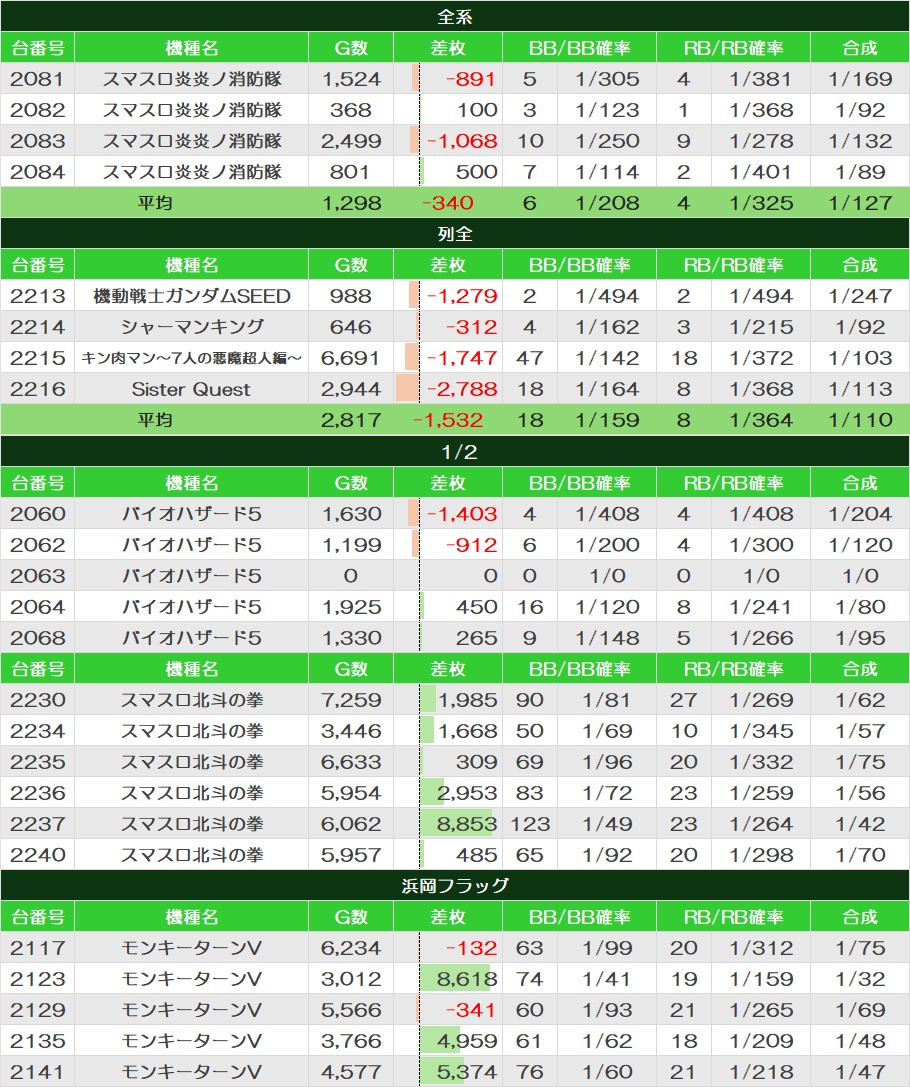Click machine number 2068
The image size is (910, 1087).
(x=37, y=638)
